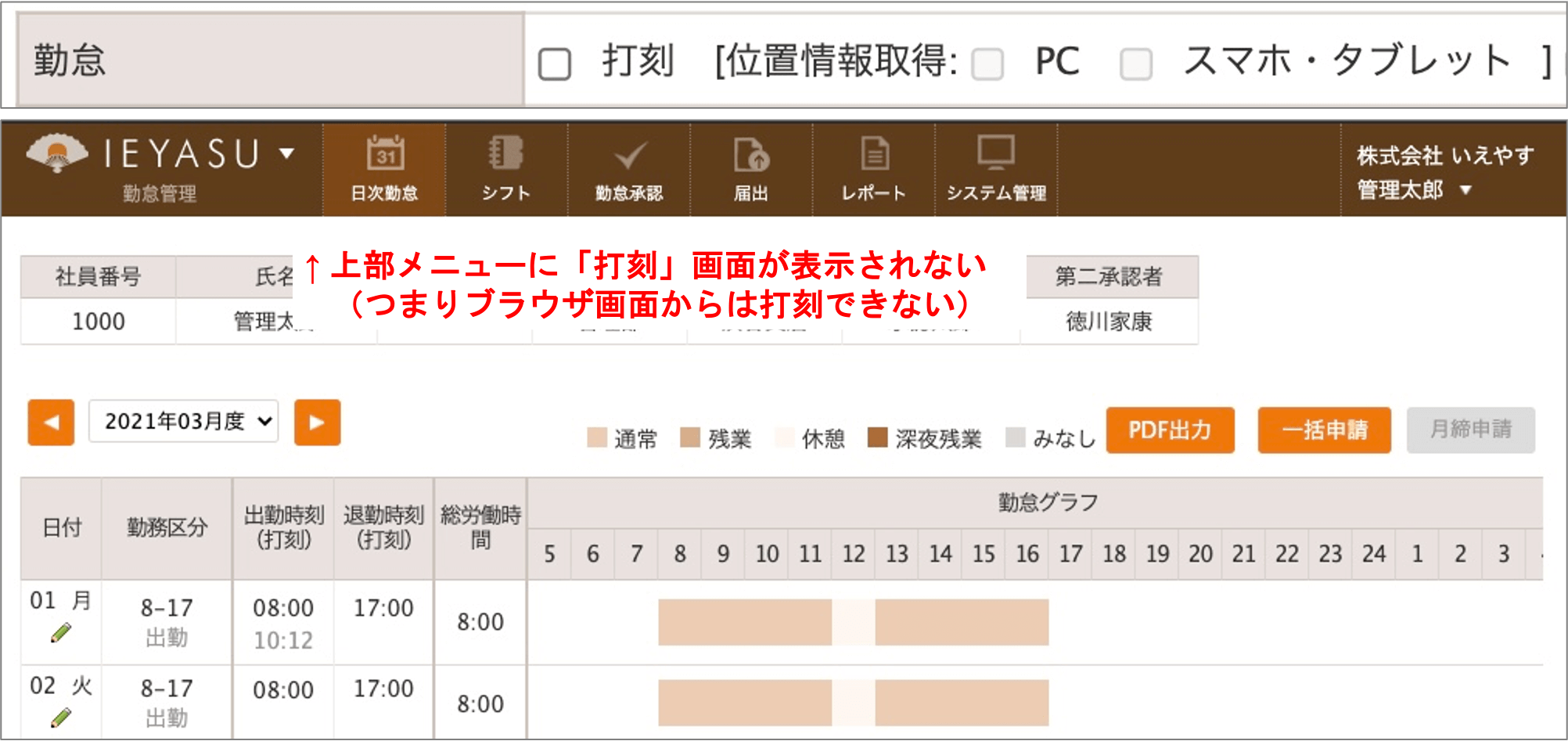Select the レポート menu label
Image resolution: width=1568 pixels, height=741 pixels.
coord(874,193)
